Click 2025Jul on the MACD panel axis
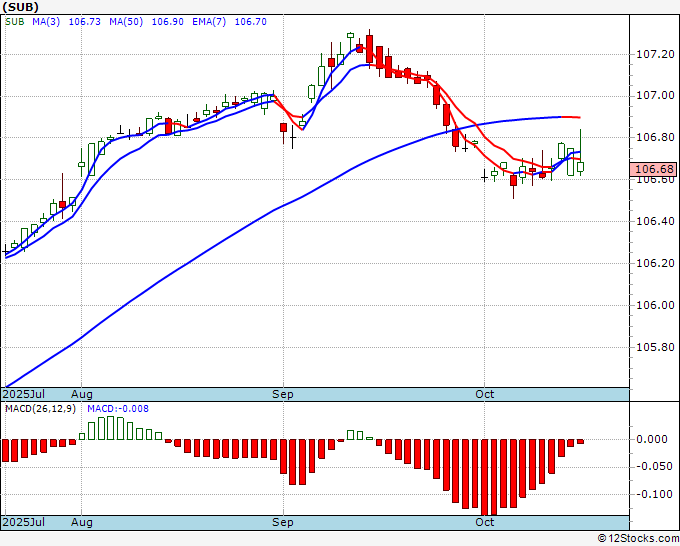Screen dimensions: 680x546 24,522
